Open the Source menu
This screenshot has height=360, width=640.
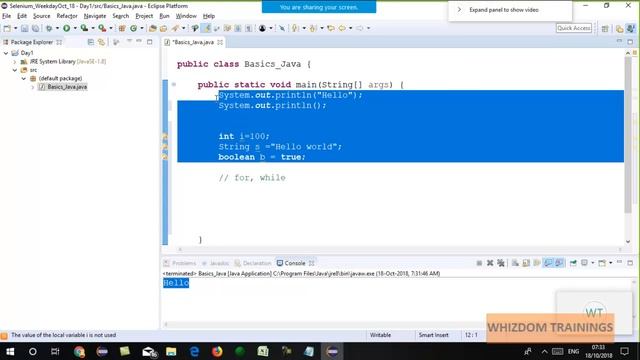[42, 16]
